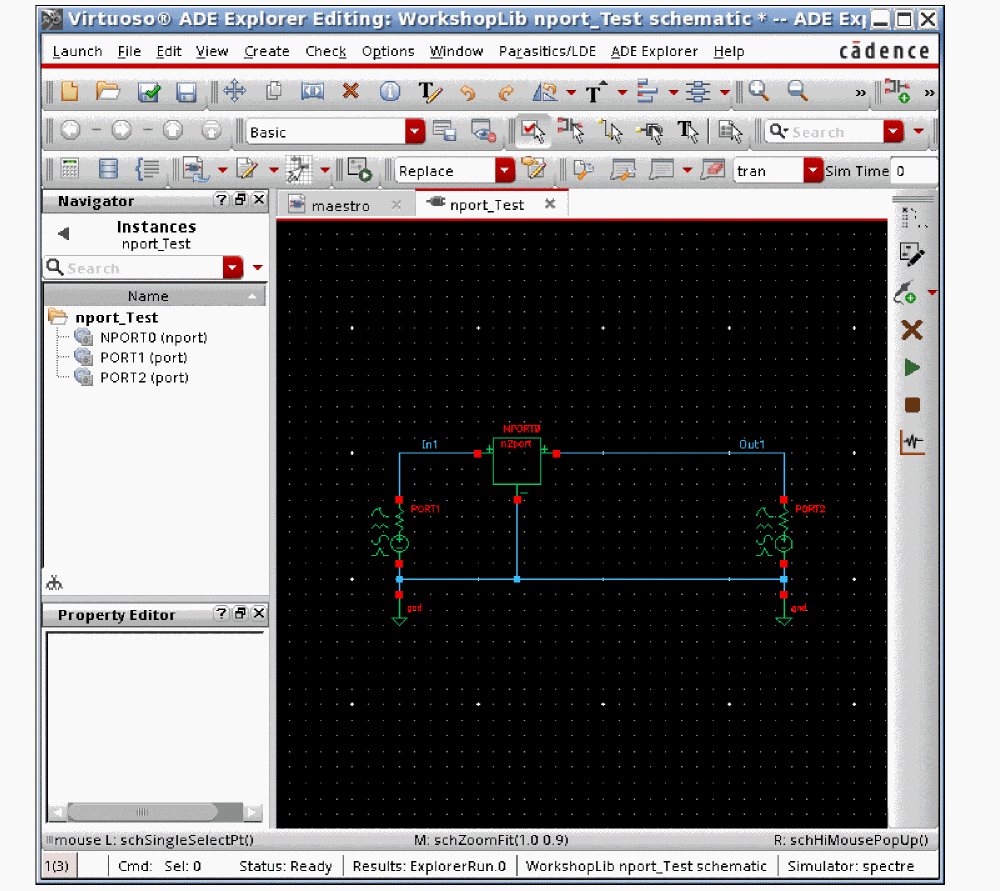The image size is (1000, 891).
Task: Expand the Basic workspace dropdown
Action: (414, 132)
